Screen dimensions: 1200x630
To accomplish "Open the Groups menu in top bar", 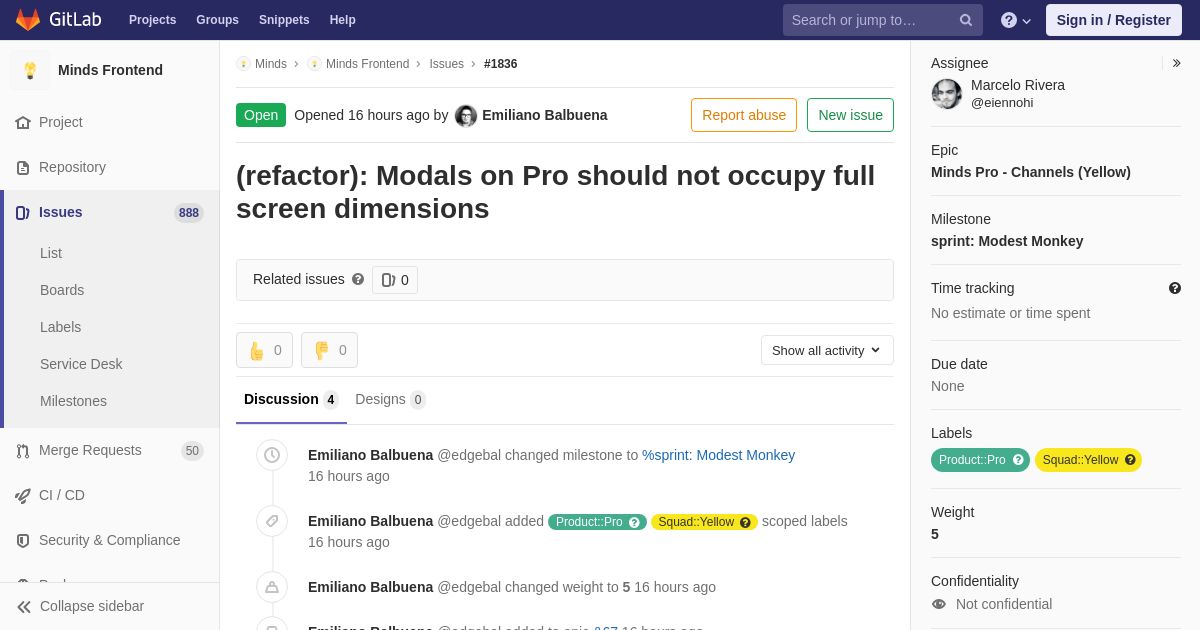I will pos(217,20).
